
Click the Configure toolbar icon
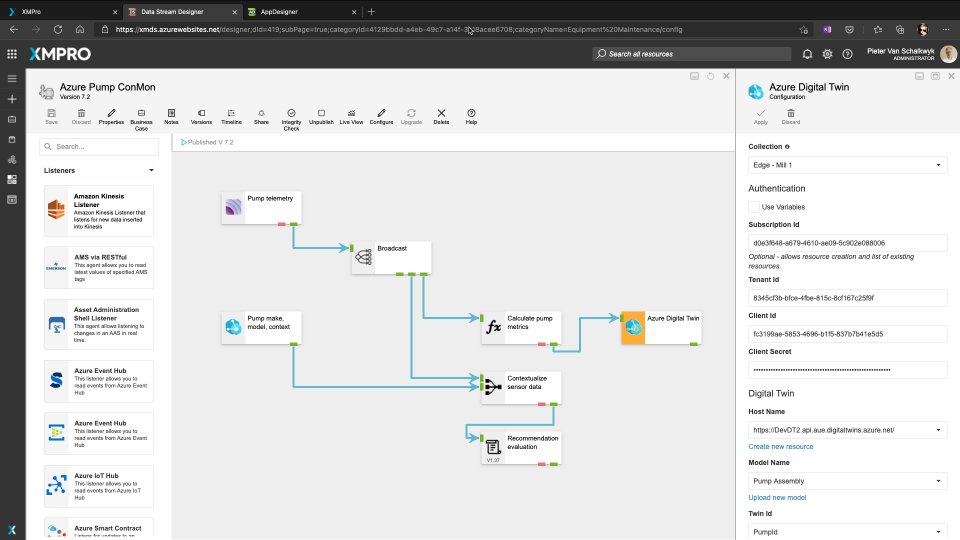click(381, 116)
